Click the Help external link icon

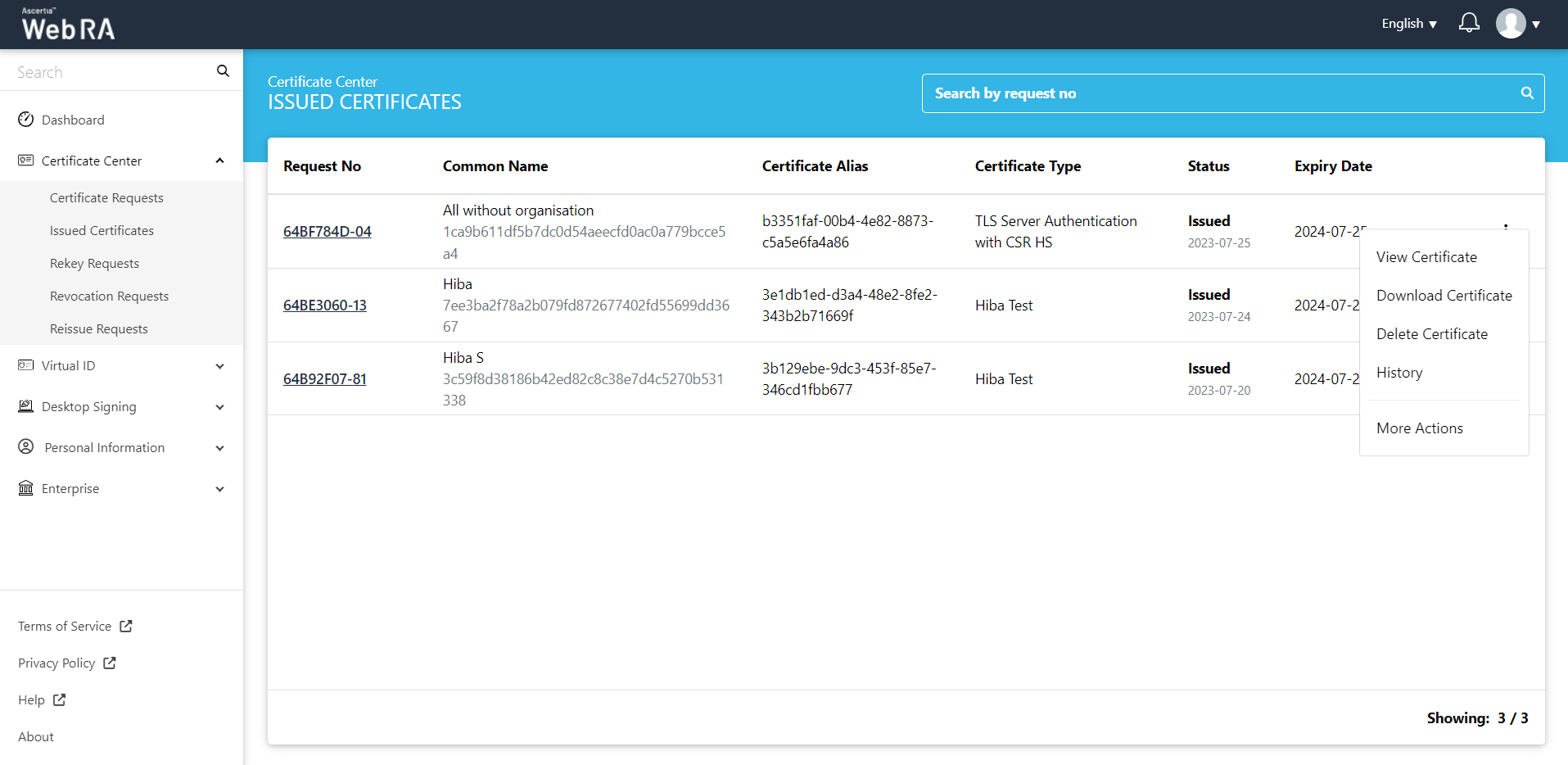59,699
